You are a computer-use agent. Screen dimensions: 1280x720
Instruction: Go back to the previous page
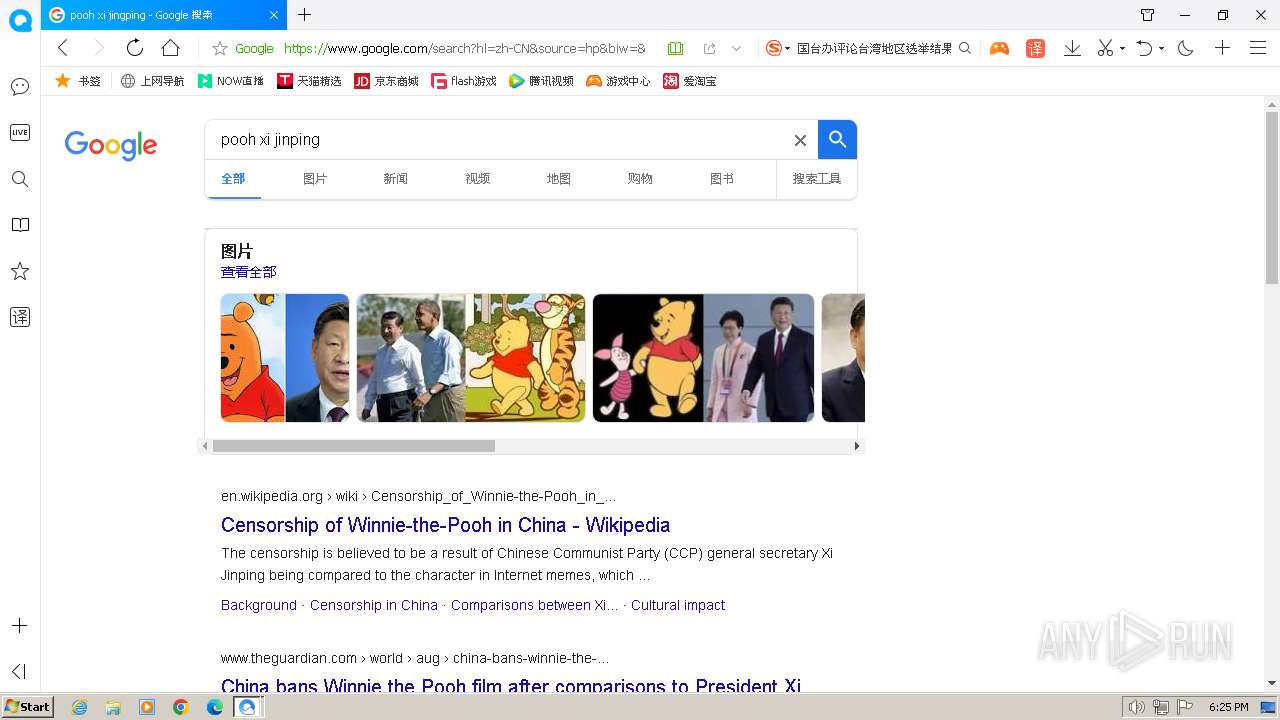pos(62,48)
